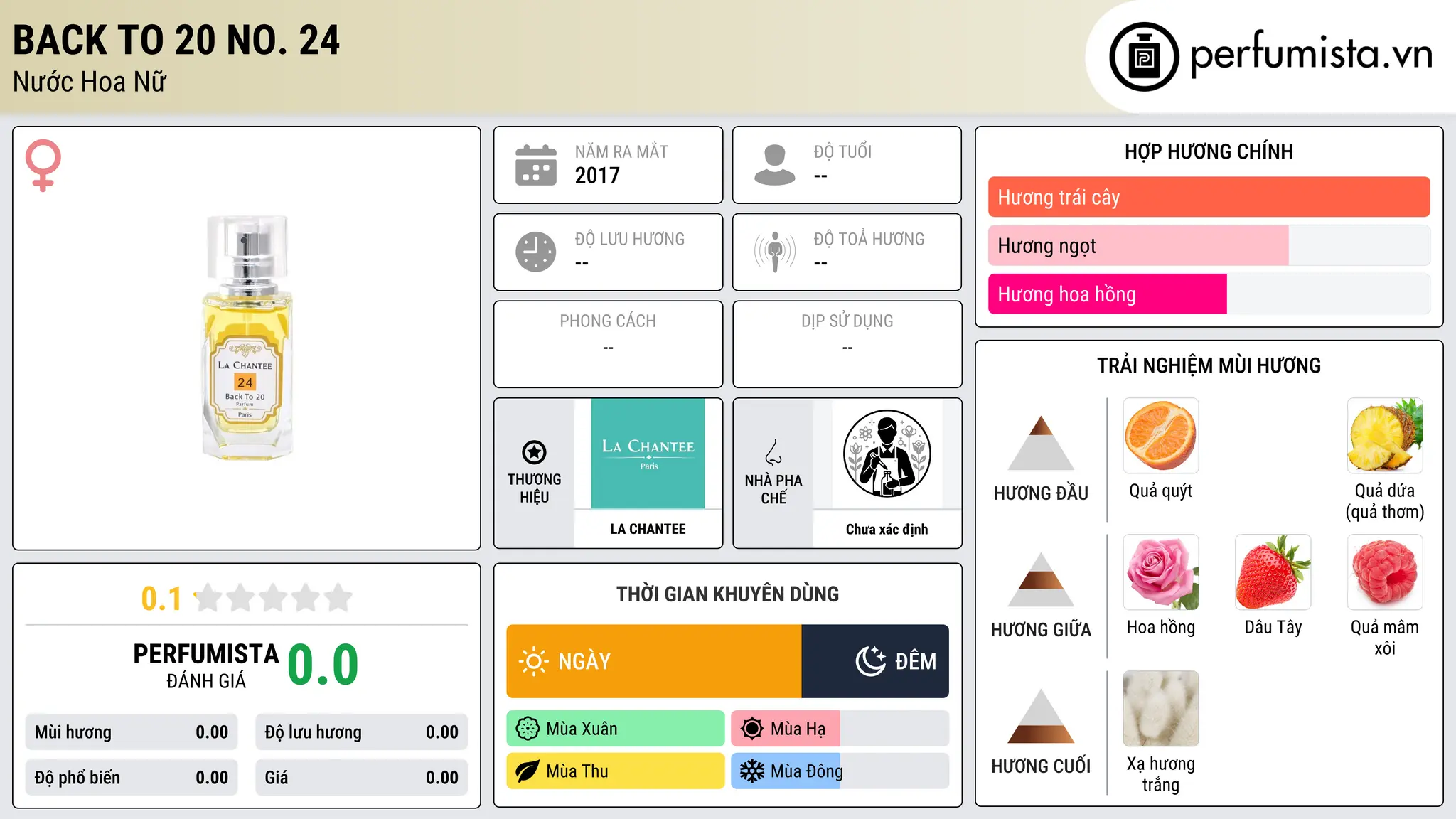Click the perfumer silhouette circle icon

coord(887,454)
